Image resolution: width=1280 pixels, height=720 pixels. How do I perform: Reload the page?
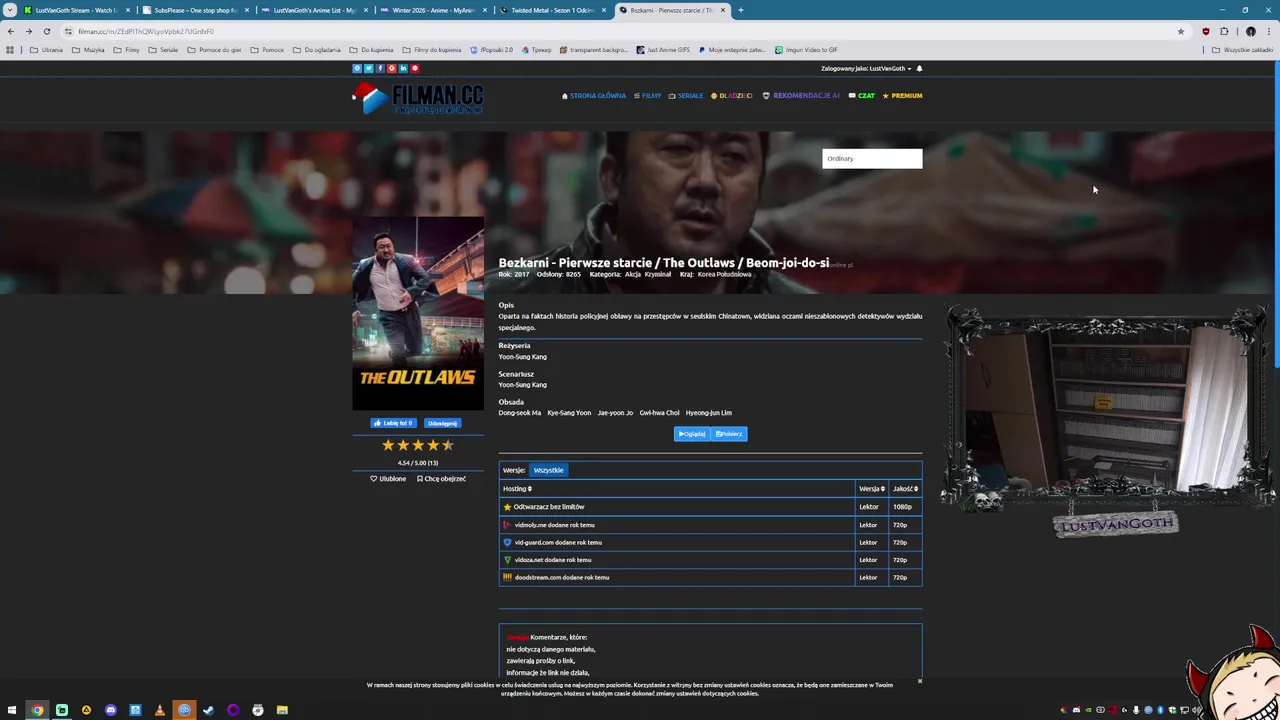pyautogui.click(x=46, y=31)
